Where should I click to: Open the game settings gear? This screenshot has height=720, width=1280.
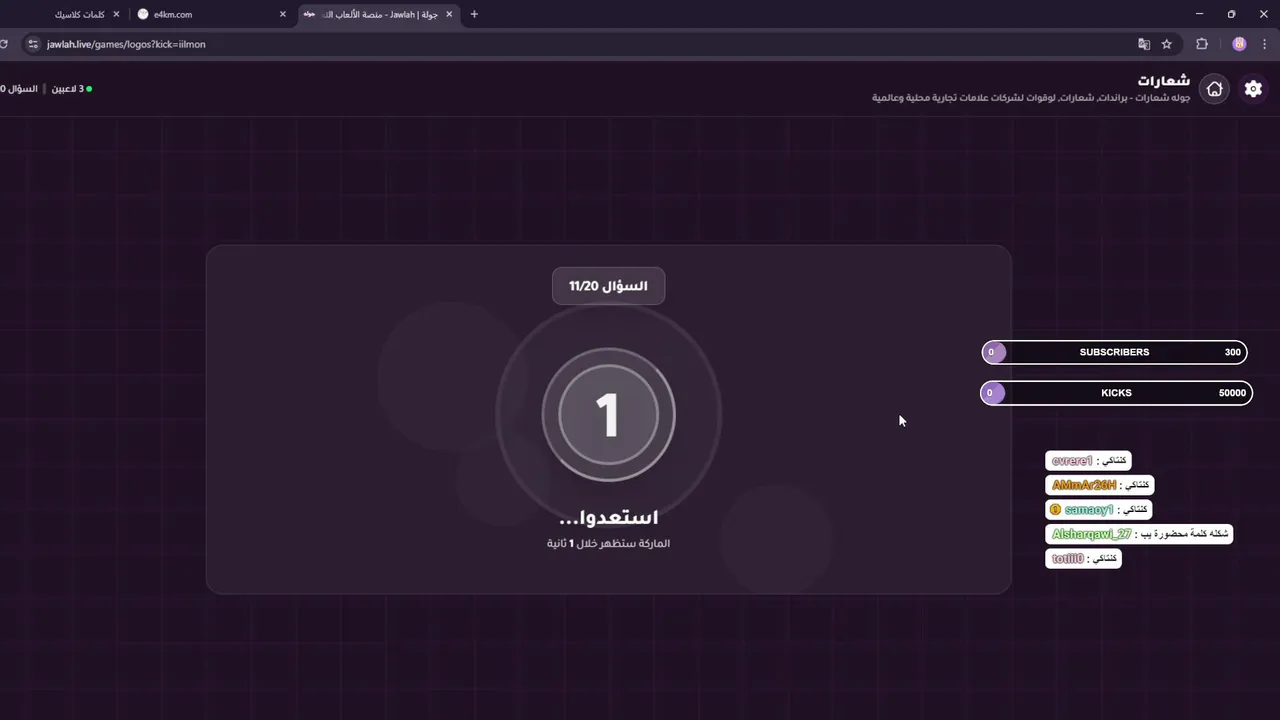coord(1253,89)
